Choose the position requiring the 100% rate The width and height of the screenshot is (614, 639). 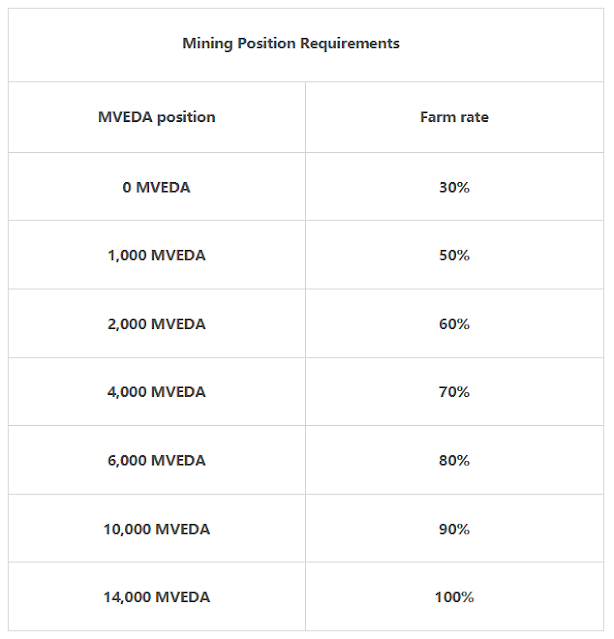[x=156, y=597]
